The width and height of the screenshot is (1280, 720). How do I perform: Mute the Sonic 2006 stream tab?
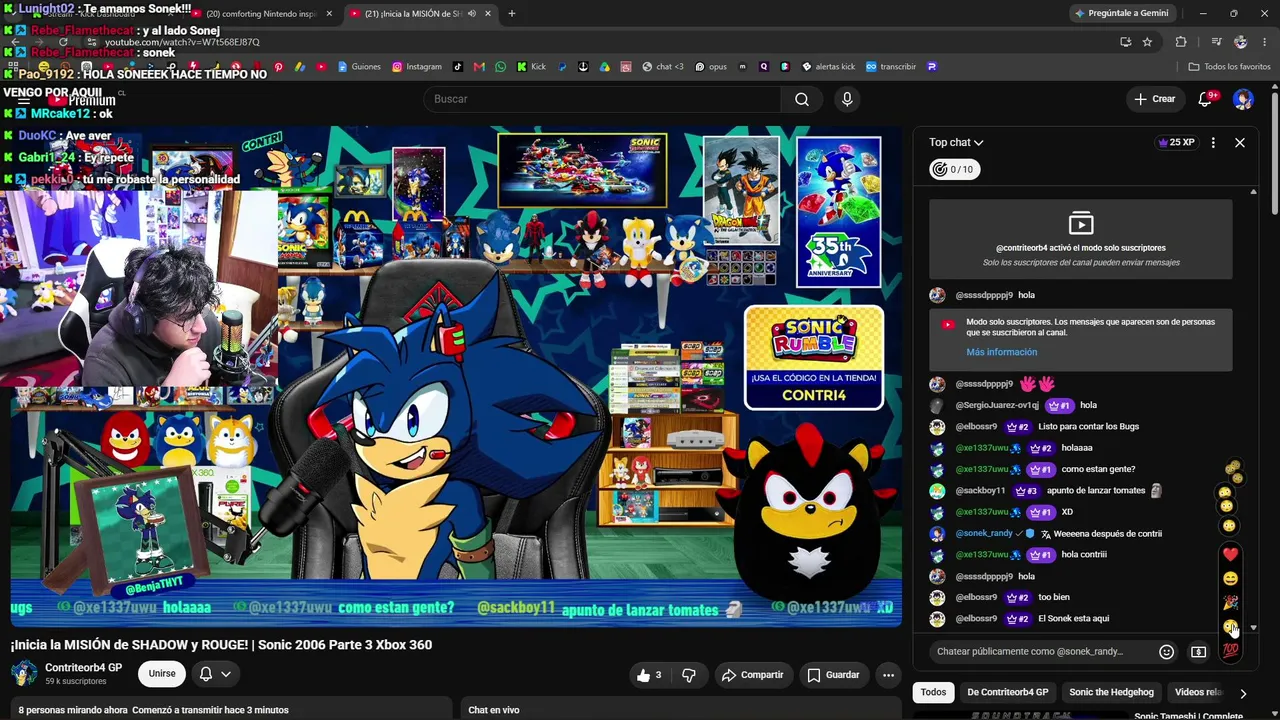[x=472, y=13]
